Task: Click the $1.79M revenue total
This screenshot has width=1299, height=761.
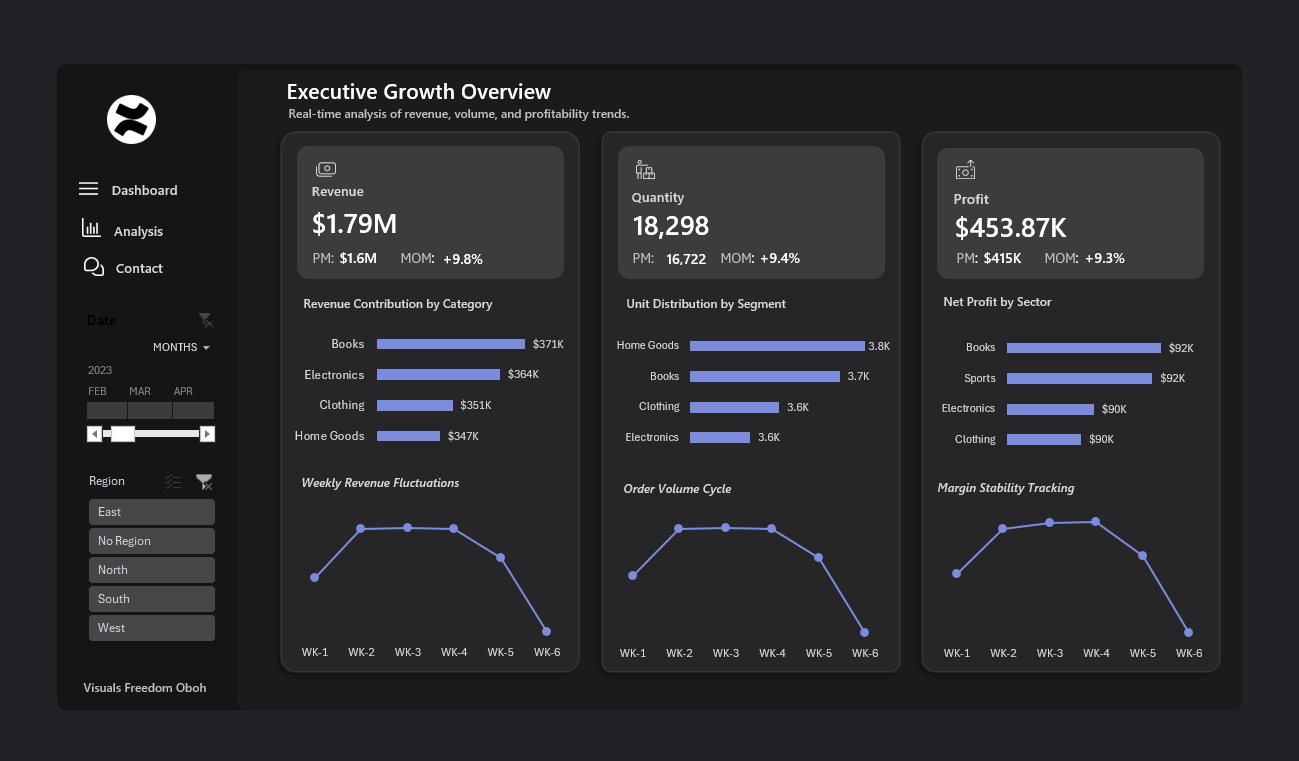Action: pyautogui.click(x=354, y=224)
